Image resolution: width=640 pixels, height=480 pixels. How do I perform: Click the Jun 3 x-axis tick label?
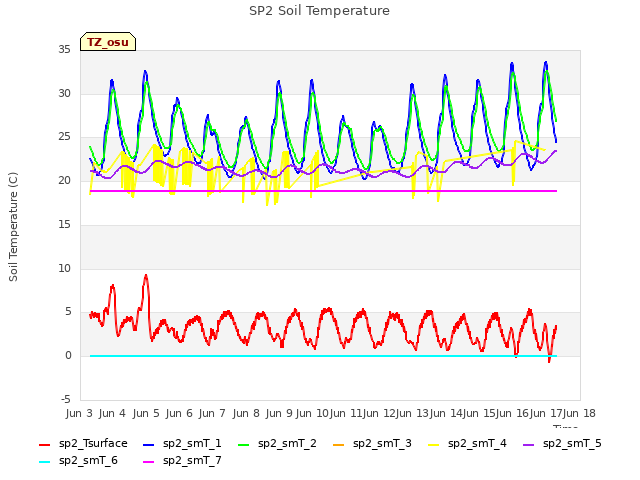[79, 413]
